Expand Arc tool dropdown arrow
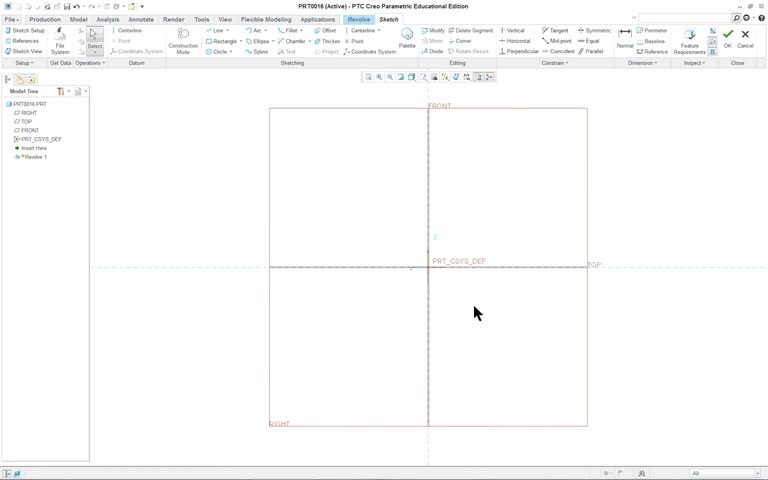 click(x=266, y=30)
